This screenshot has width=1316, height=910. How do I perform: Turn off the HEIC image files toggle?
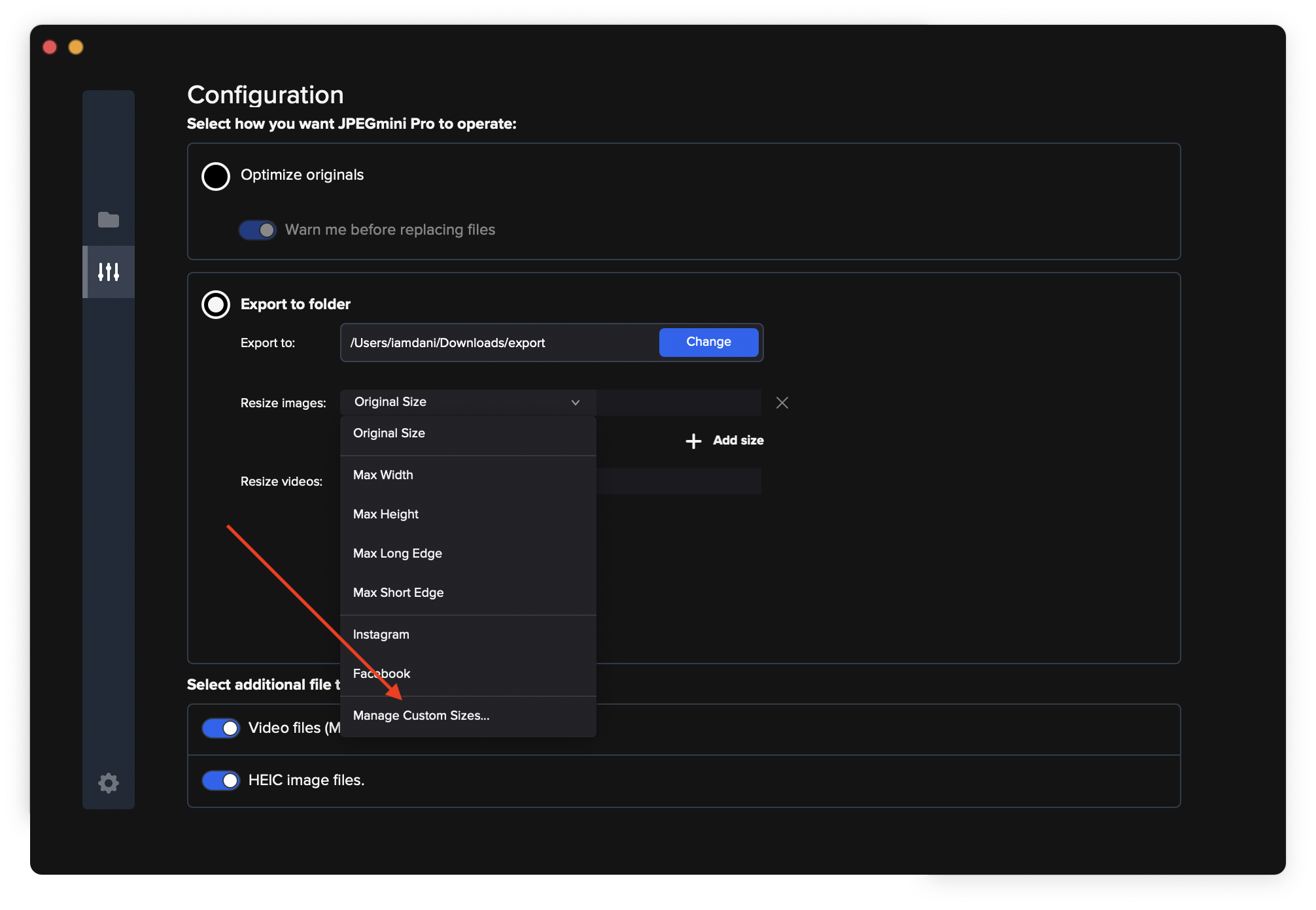pyautogui.click(x=221, y=781)
